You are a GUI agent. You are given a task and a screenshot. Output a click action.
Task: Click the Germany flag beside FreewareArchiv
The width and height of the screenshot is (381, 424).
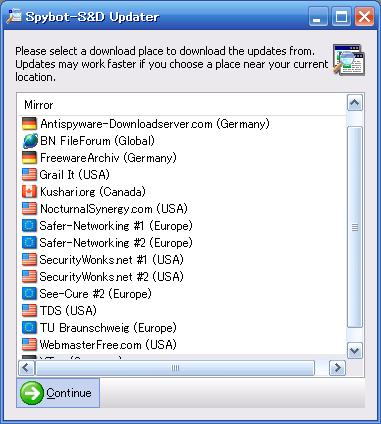coord(29,158)
